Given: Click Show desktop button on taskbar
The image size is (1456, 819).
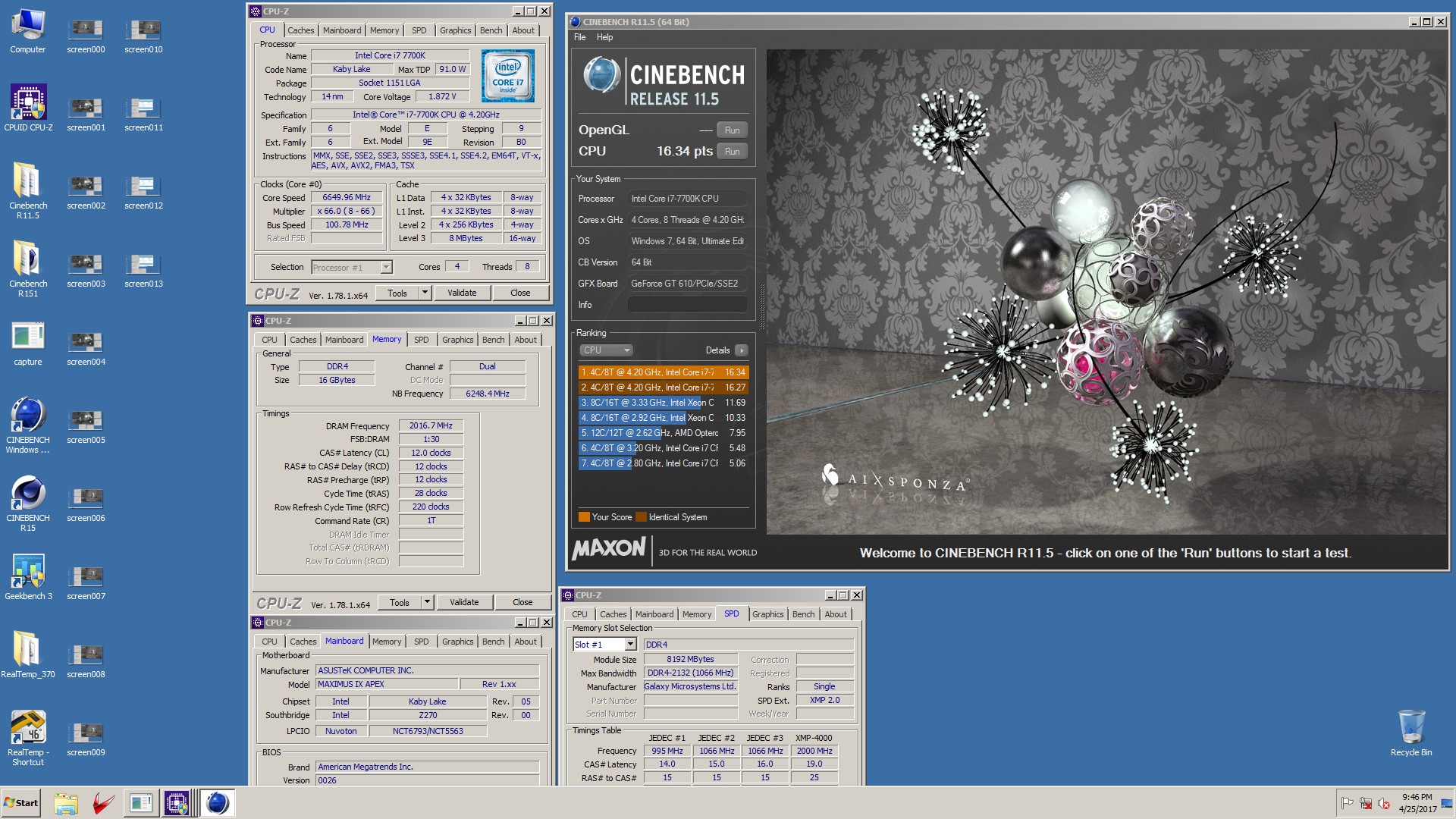Looking at the screenshot, I should [x=1448, y=803].
